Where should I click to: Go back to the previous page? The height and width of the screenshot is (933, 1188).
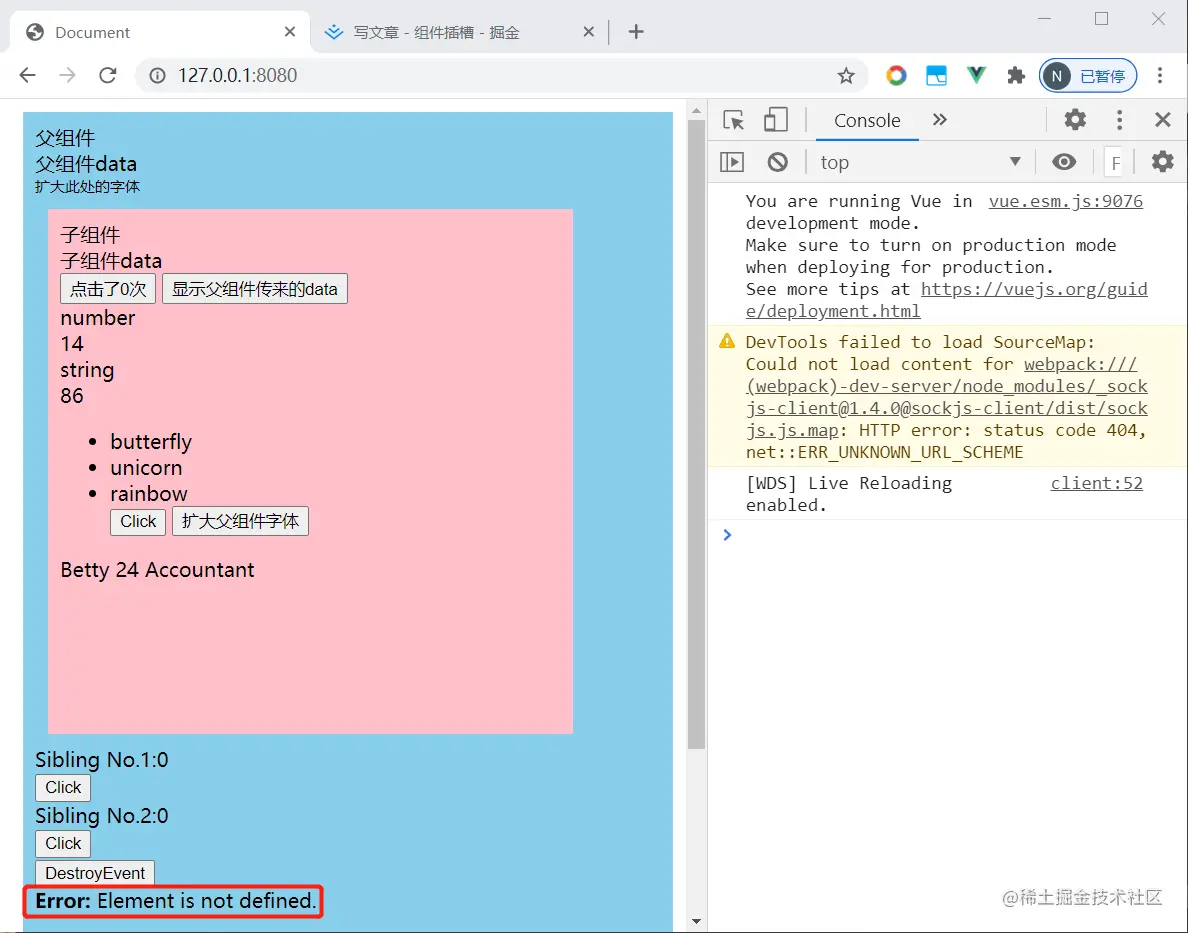pyautogui.click(x=27, y=75)
